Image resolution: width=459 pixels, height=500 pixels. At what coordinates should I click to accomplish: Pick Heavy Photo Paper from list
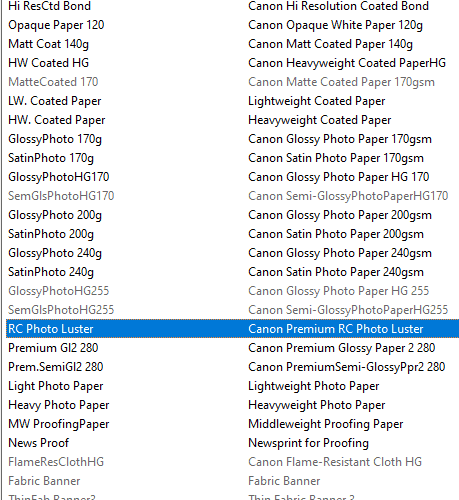(232, 405)
